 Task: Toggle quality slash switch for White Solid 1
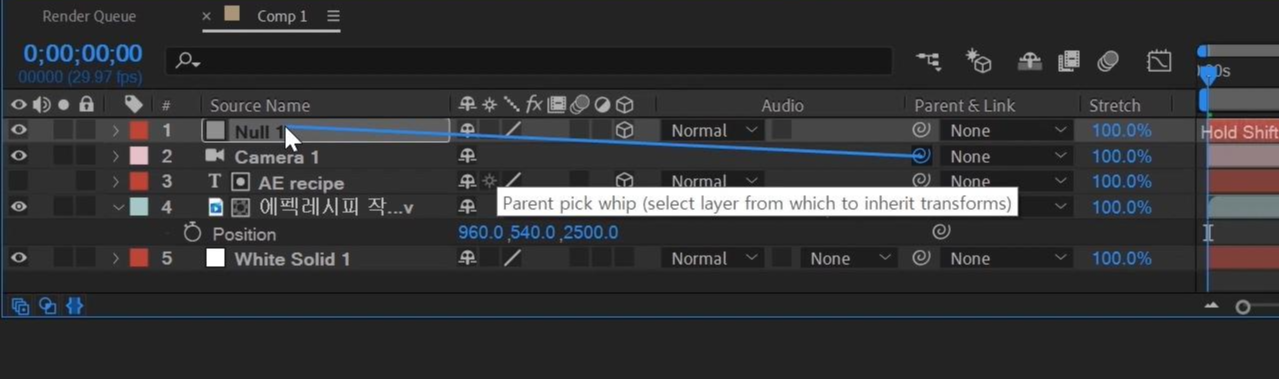(x=512, y=258)
